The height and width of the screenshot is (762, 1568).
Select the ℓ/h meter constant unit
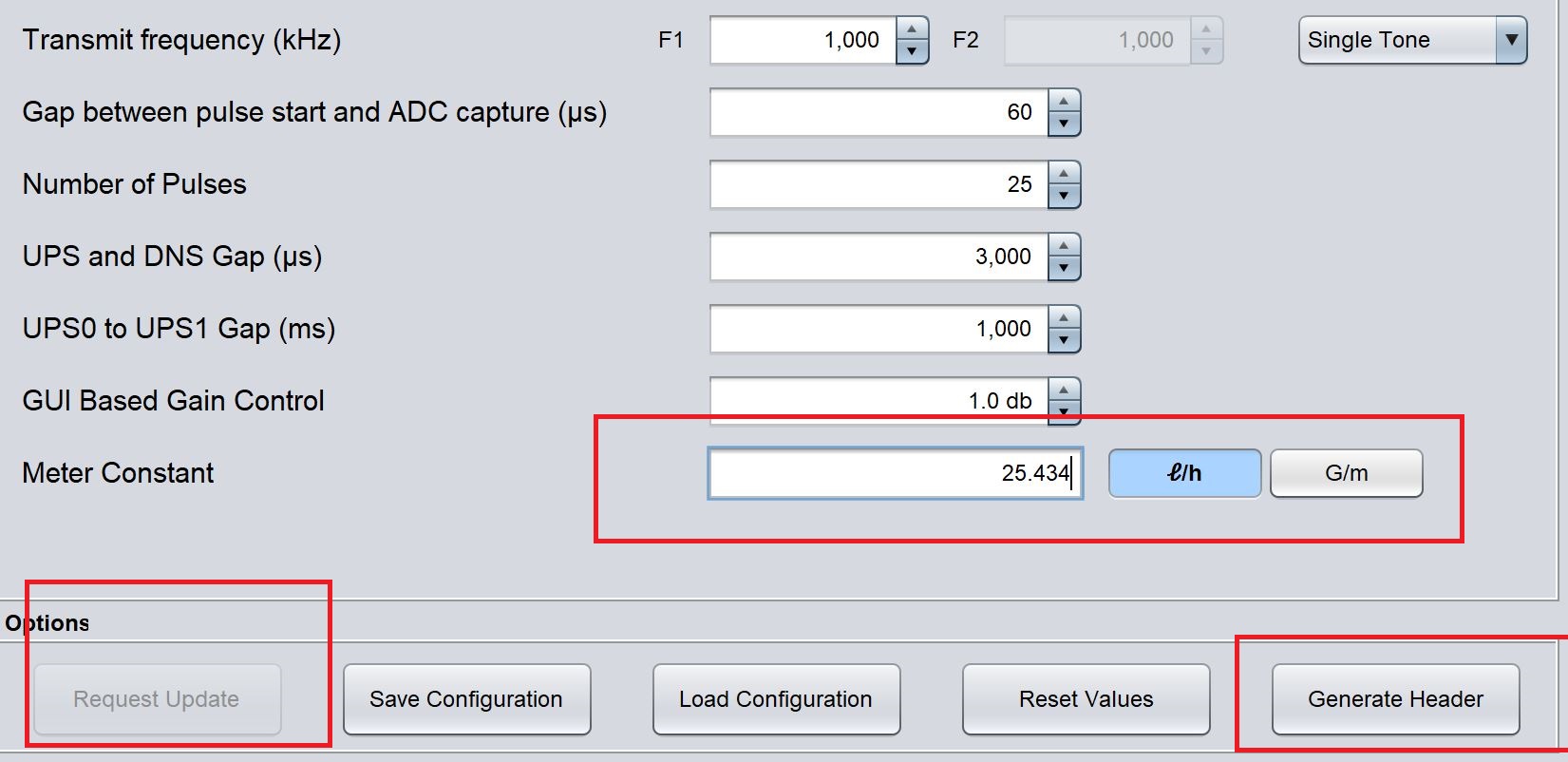pyautogui.click(x=1184, y=473)
